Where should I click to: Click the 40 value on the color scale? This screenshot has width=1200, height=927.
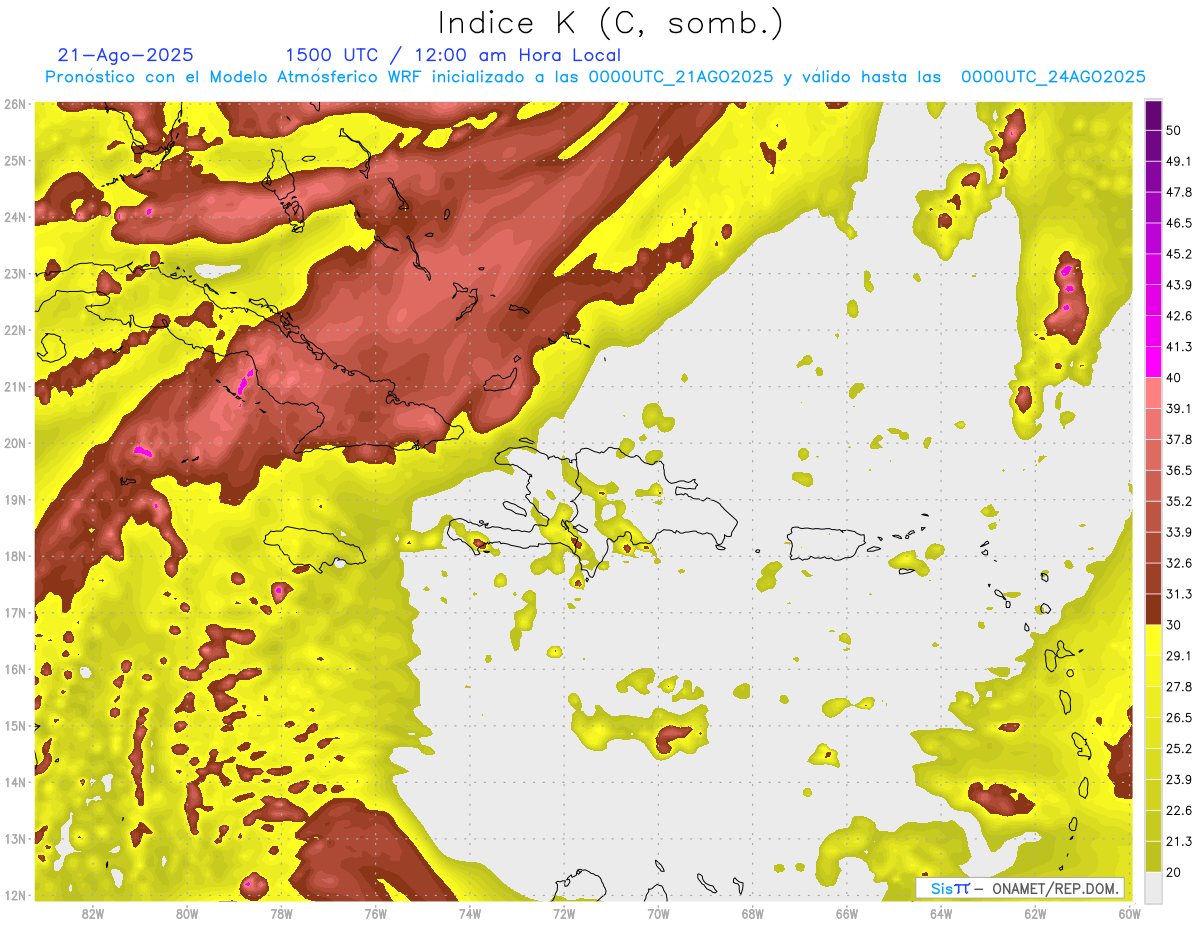[1174, 377]
